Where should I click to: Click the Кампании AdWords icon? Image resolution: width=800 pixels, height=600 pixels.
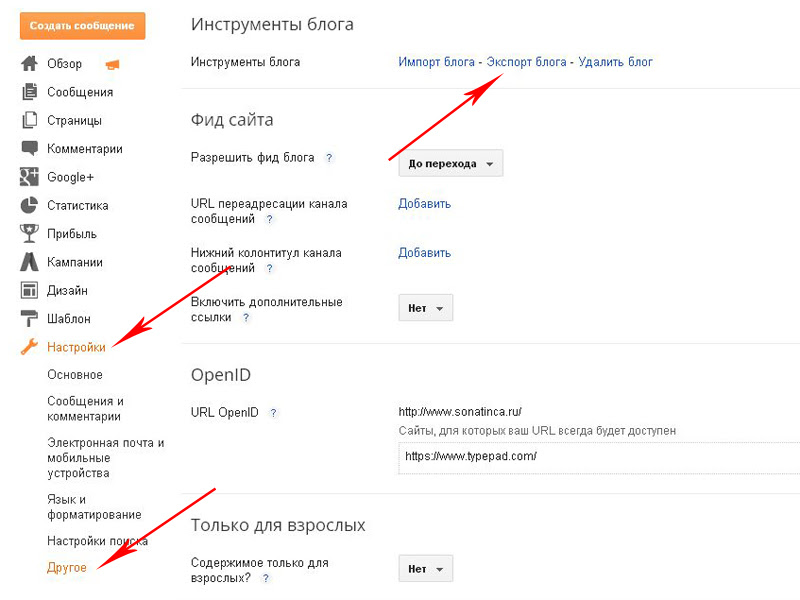(x=29, y=262)
